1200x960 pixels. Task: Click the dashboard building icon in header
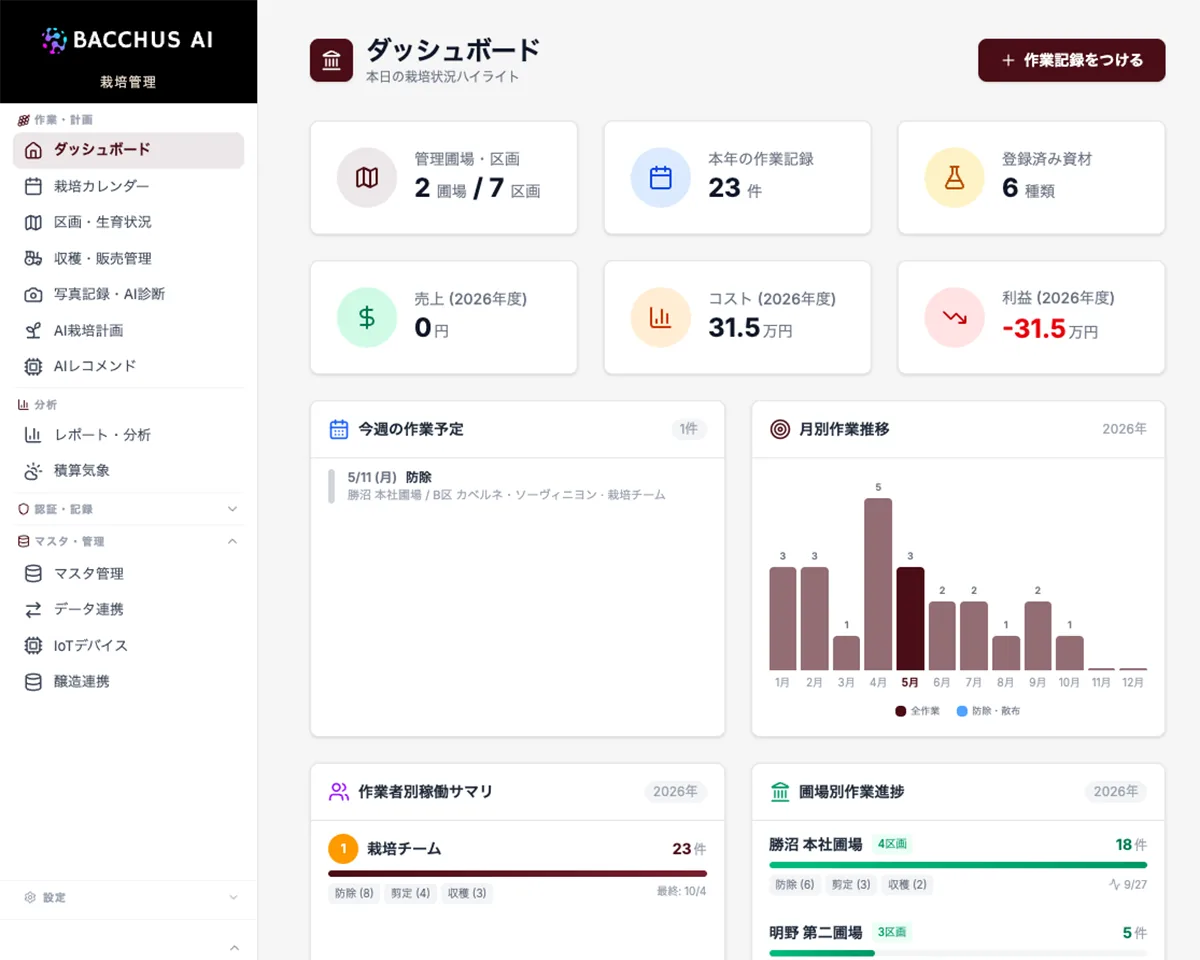click(331, 60)
